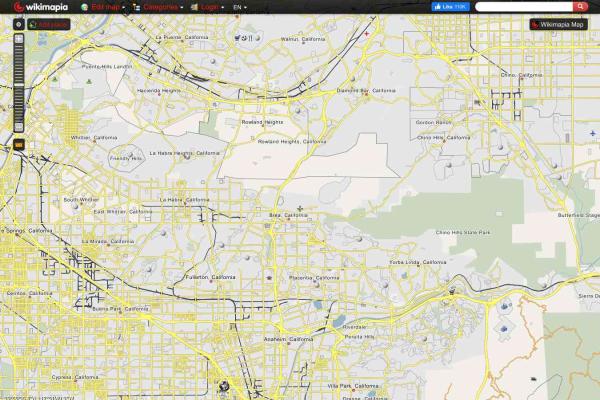The height and width of the screenshot is (400, 600).
Task: Click the Login door icon
Action: 194,7
